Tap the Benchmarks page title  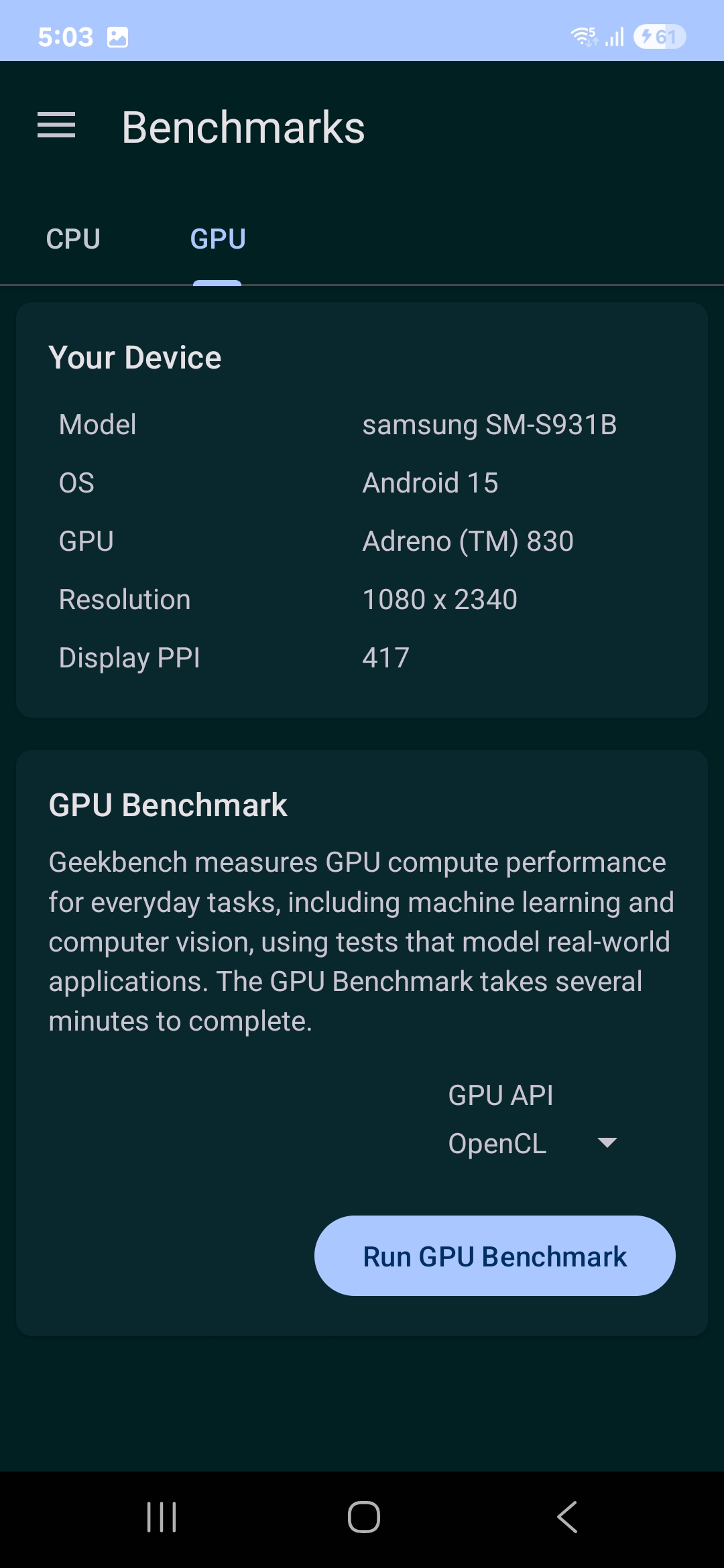pyautogui.click(x=243, y=127)
